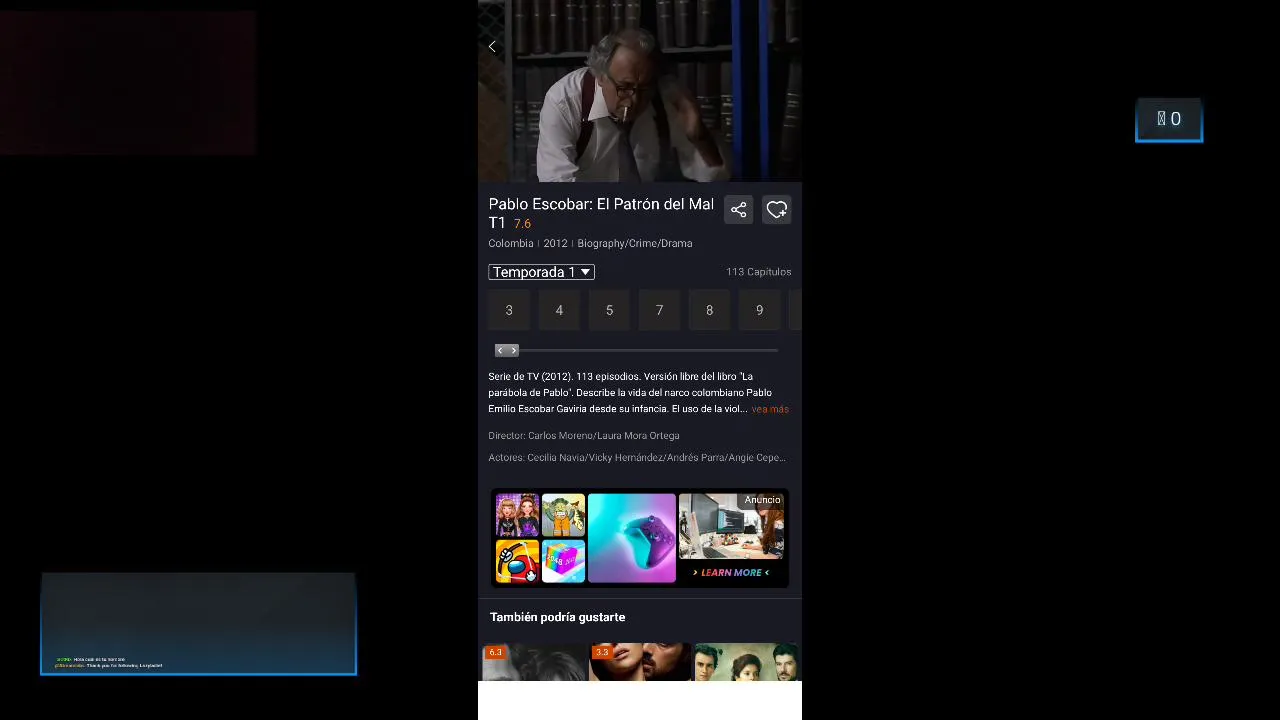Viewport: 1280px width, 720px height.
Task: Open the red impostor game icon in ad
Action: coord(517,562)
